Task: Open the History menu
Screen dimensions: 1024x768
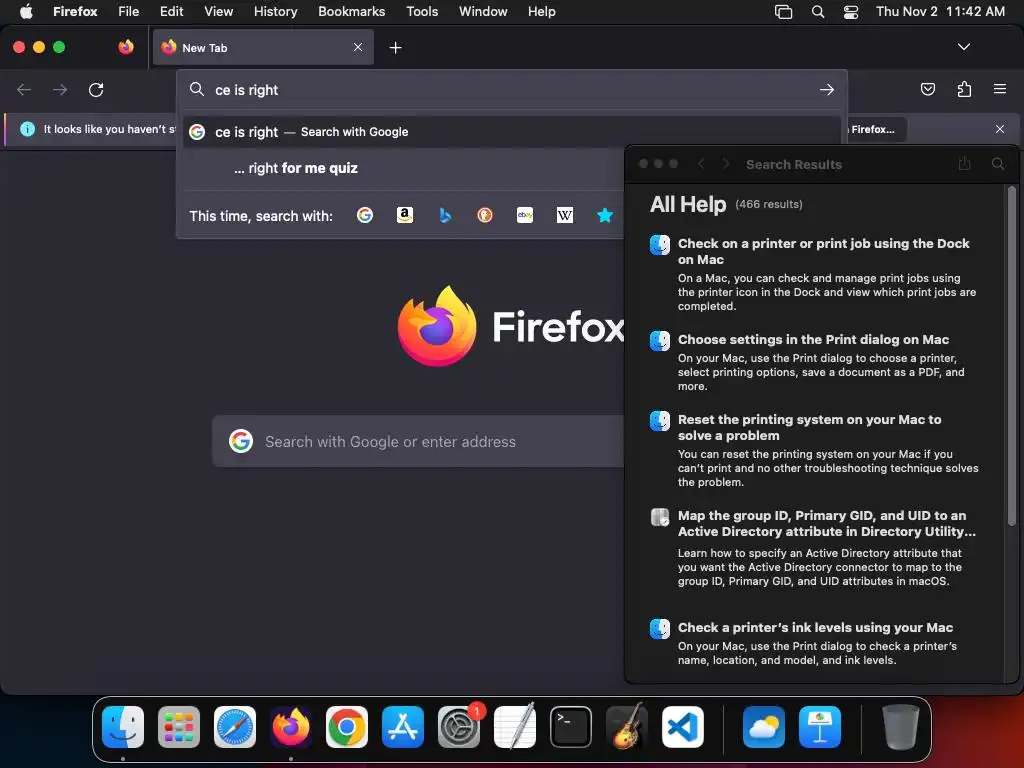Action: [275, 11]
